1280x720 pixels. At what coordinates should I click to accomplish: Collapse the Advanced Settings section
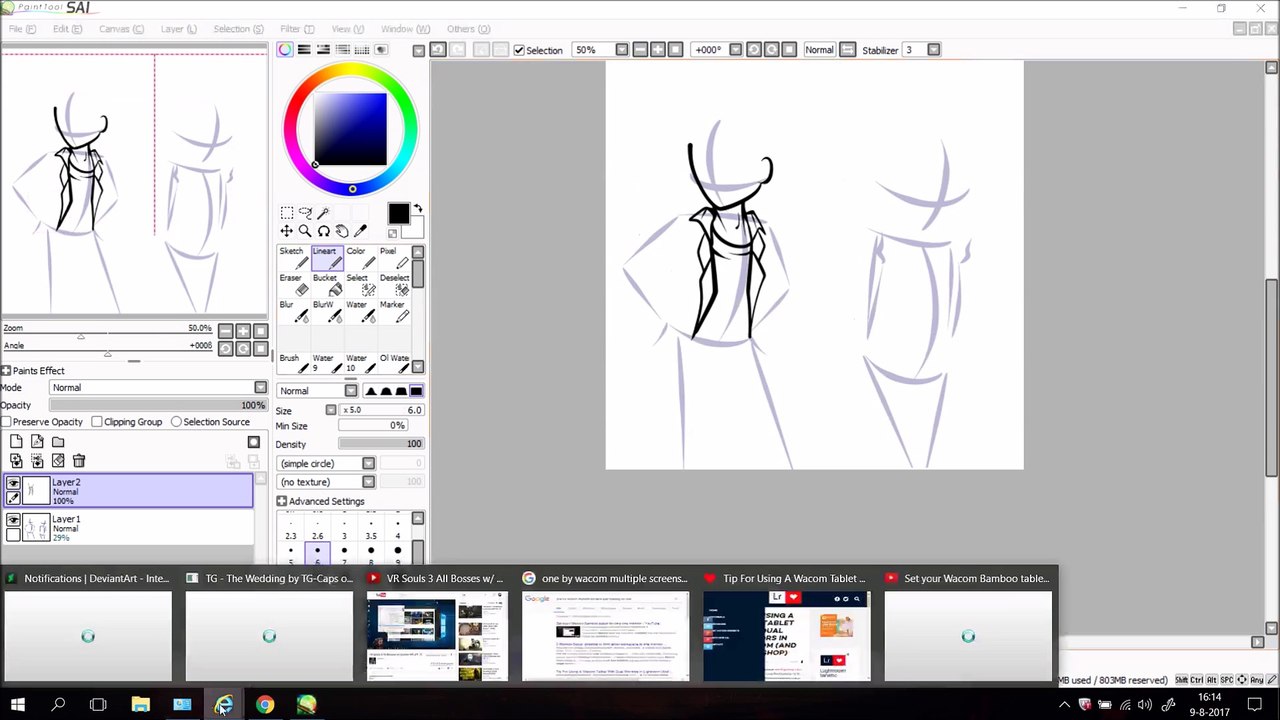282,502
